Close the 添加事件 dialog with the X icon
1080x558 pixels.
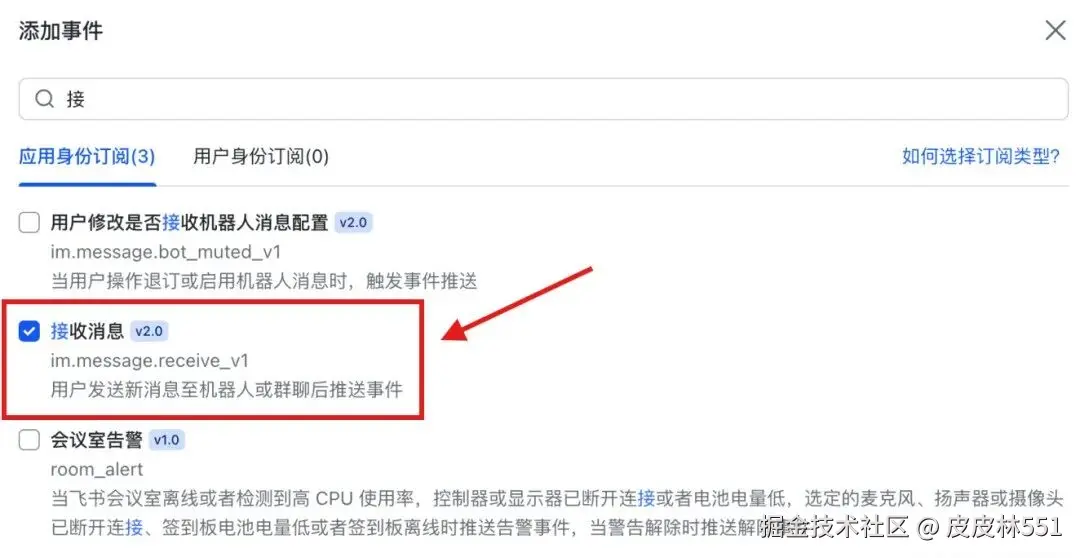[1055, 30]
